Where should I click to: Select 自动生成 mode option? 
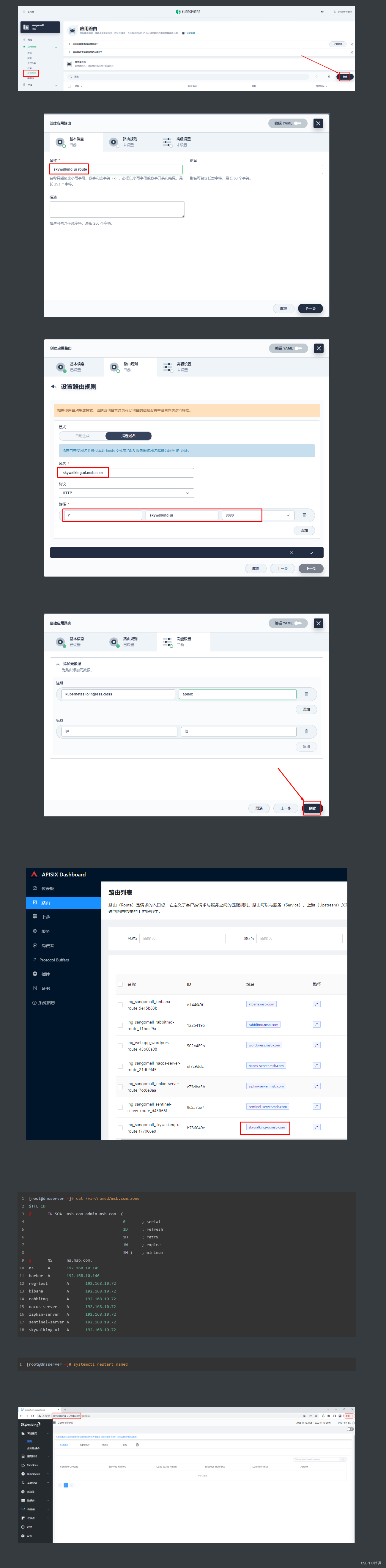point(82,436)
